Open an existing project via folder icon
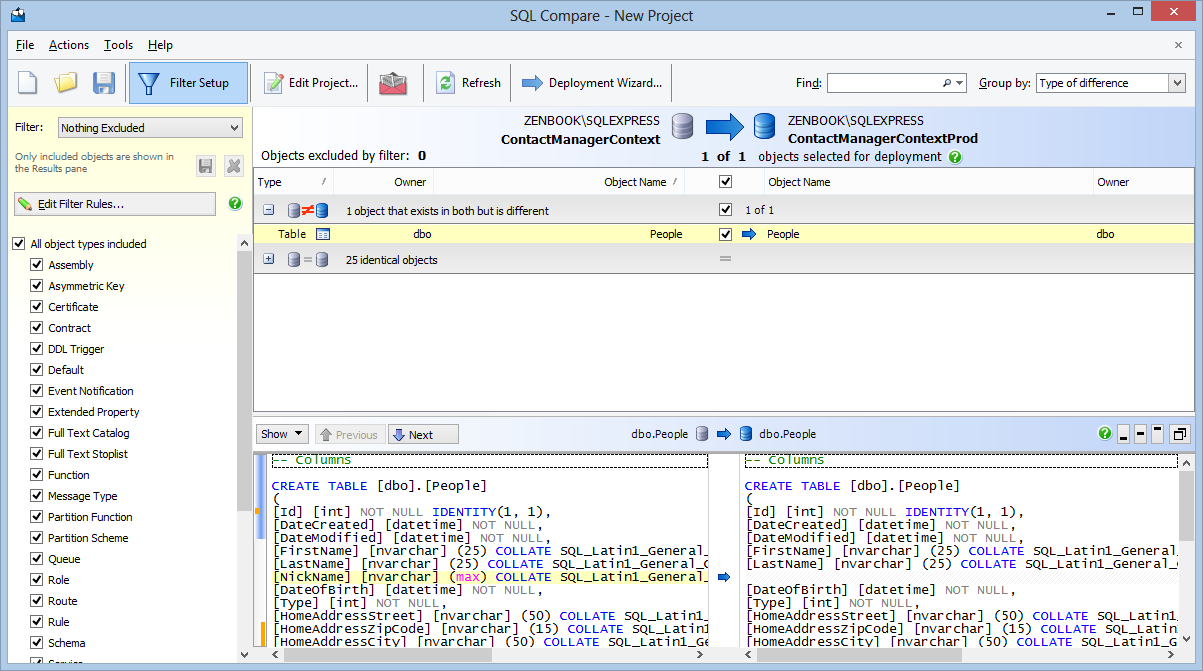The image size is (1203, 671). [65, 83]
